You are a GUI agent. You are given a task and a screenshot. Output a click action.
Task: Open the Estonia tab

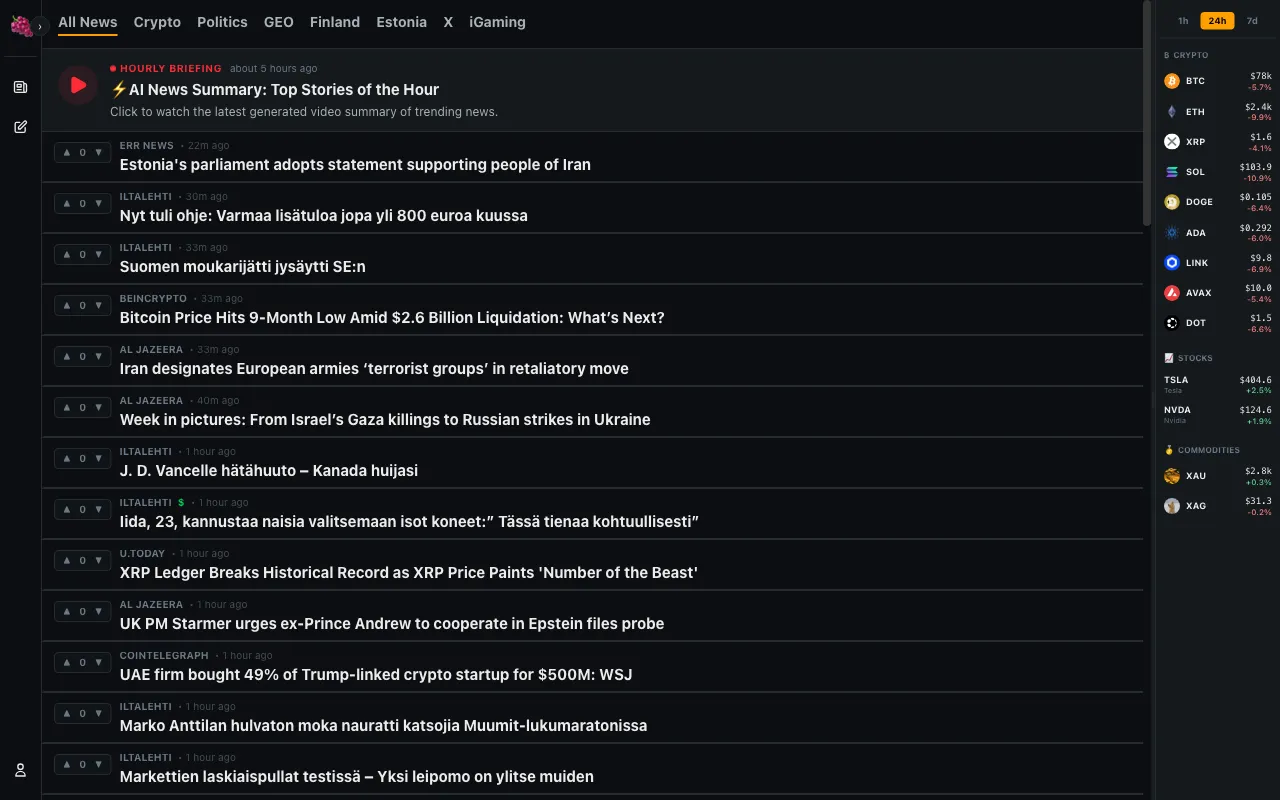[x=402, y=22]
